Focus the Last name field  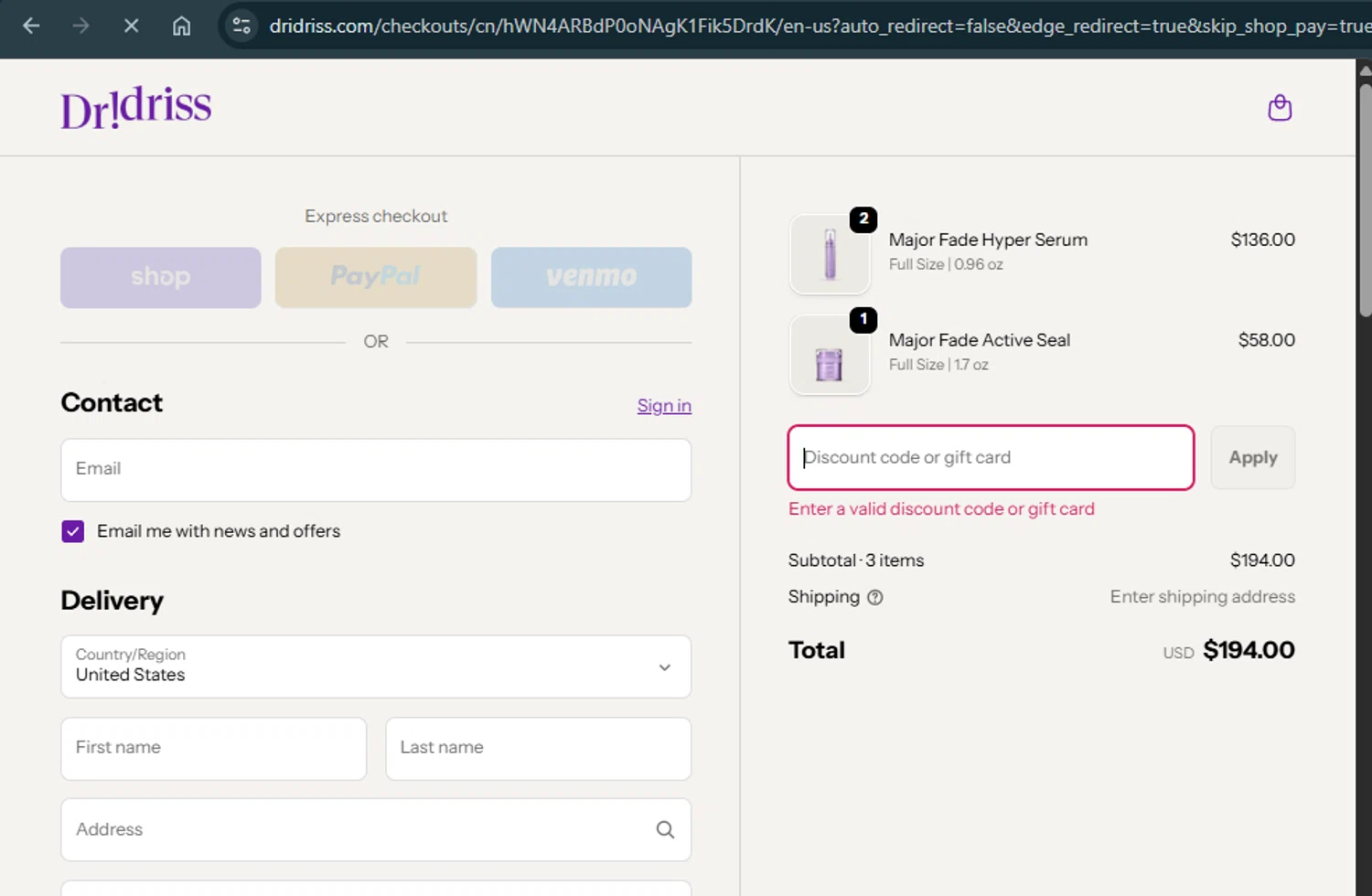point(538,749)
